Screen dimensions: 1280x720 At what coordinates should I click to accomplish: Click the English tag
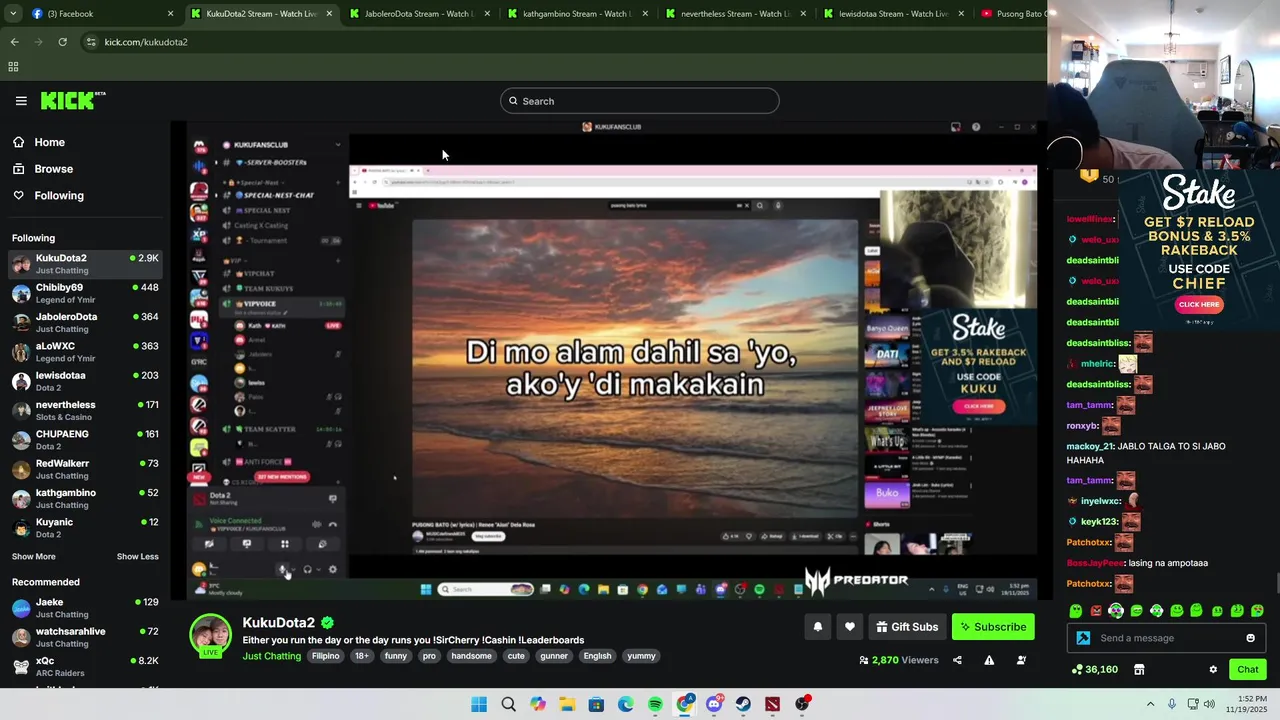(x=597, y=656)
